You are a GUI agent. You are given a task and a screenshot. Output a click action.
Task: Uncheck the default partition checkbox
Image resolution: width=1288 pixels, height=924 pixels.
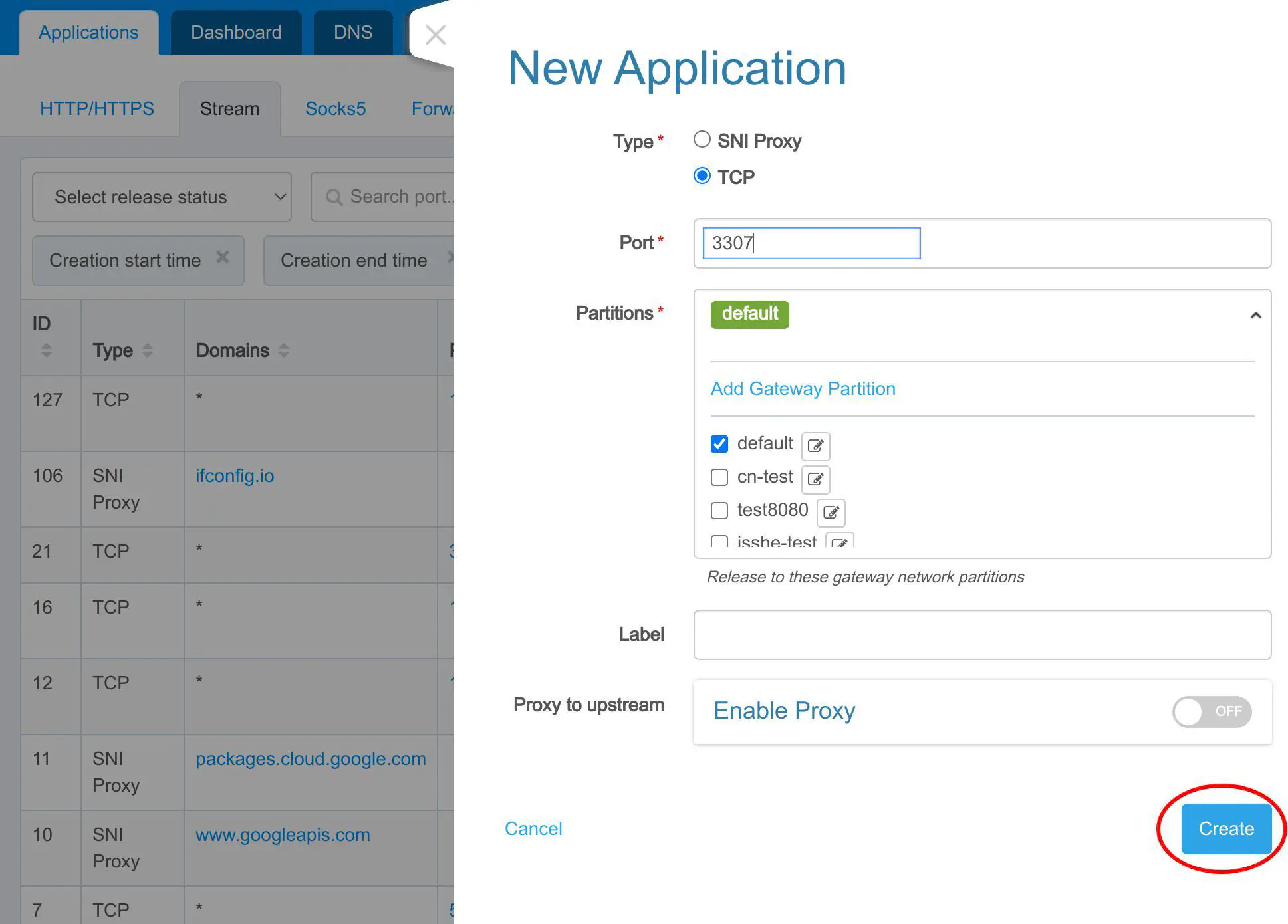719,444
